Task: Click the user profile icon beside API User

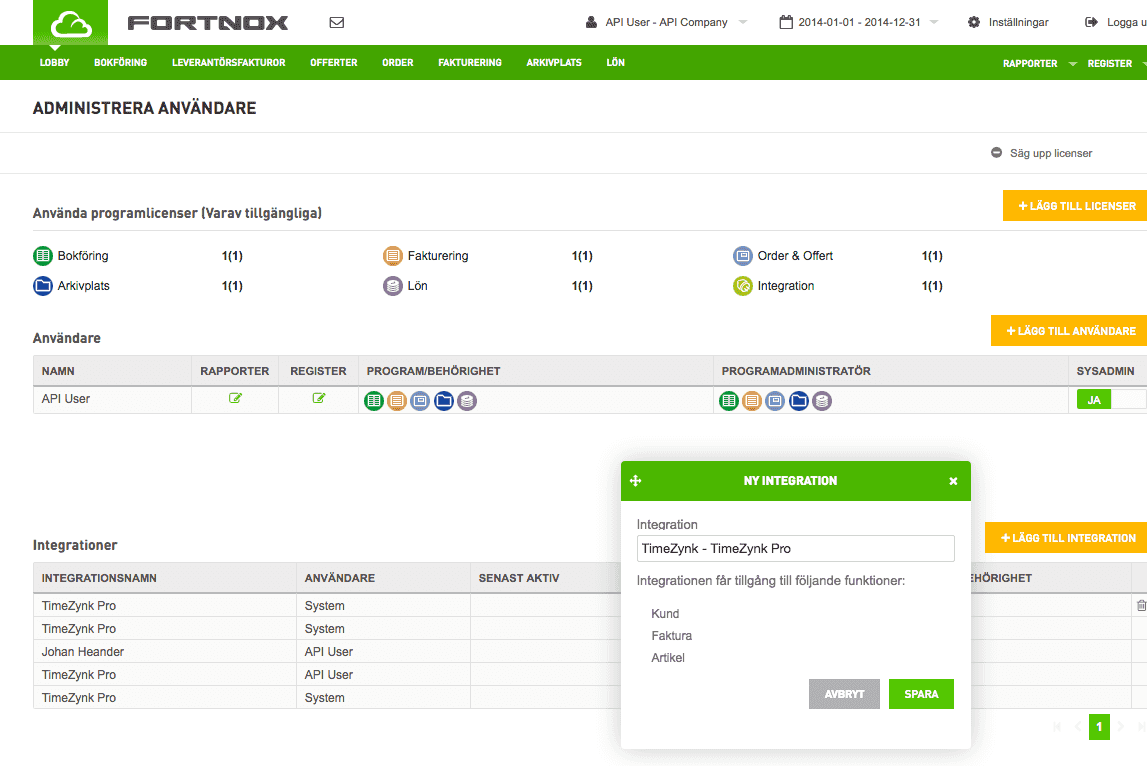Action: [591, 22]
